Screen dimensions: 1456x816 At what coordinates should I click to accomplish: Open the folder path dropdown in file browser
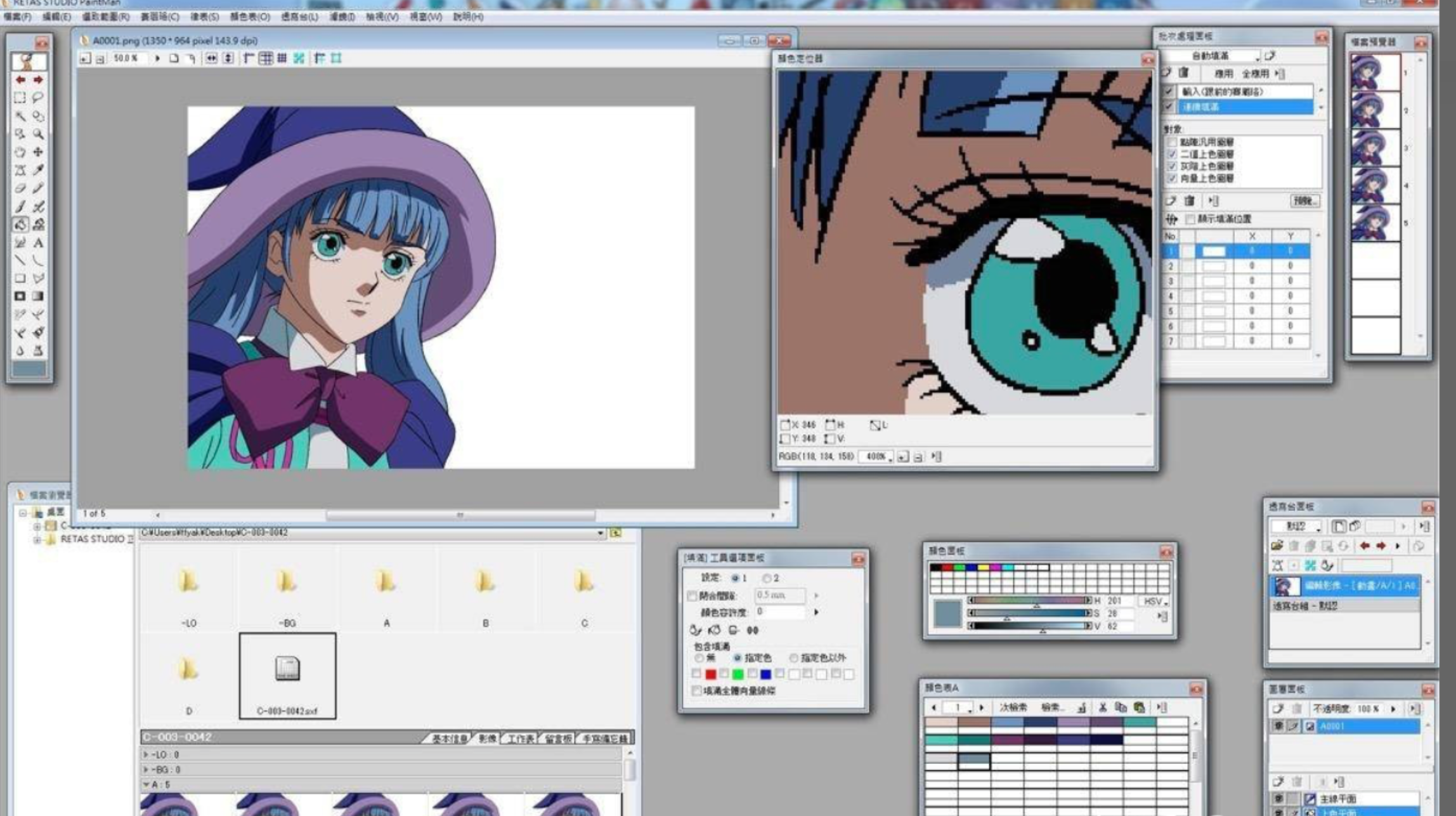coord(600,533)
